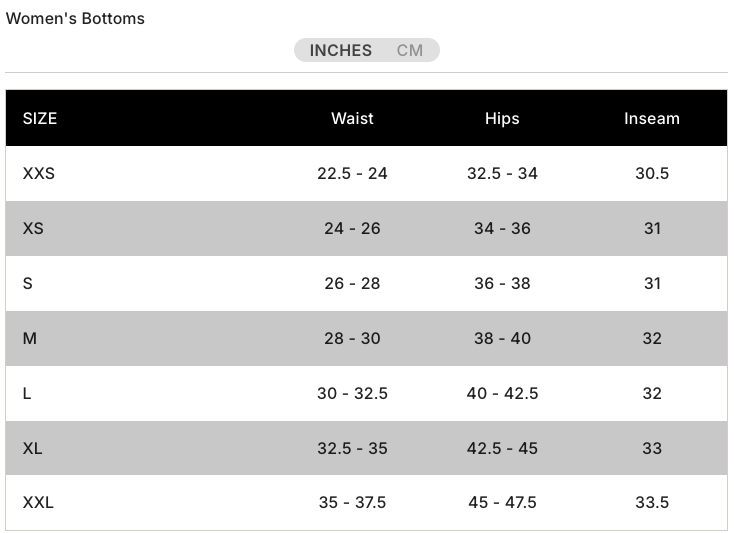Click the 22.5 - 24 waist value

pos(352,173)
